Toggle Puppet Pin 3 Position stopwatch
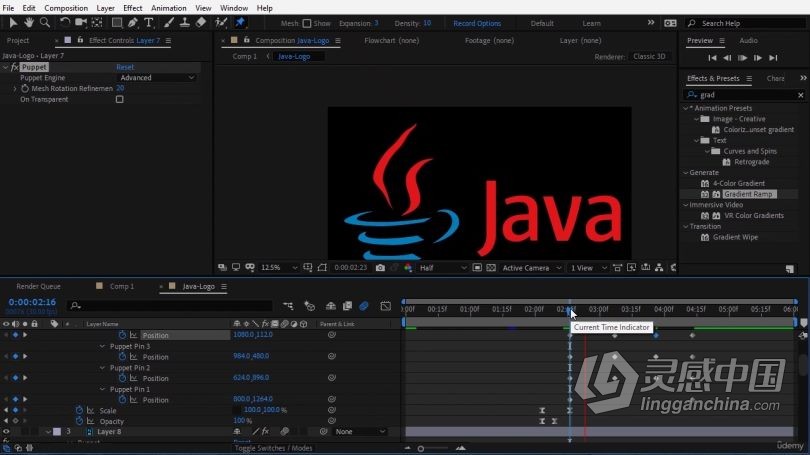Viewport: 810px width, 455px height. point(122,356)
